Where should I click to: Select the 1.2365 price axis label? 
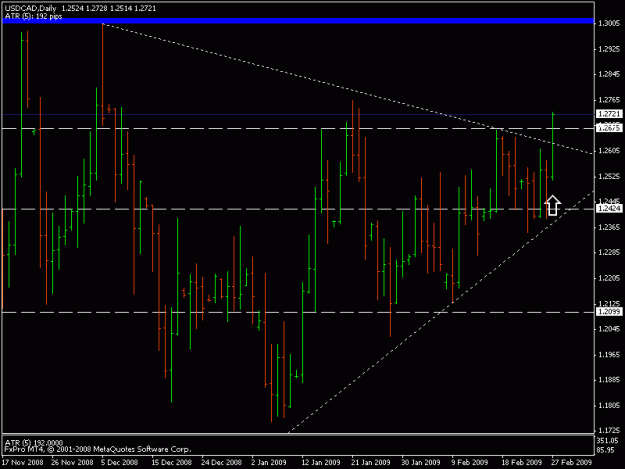609,227
